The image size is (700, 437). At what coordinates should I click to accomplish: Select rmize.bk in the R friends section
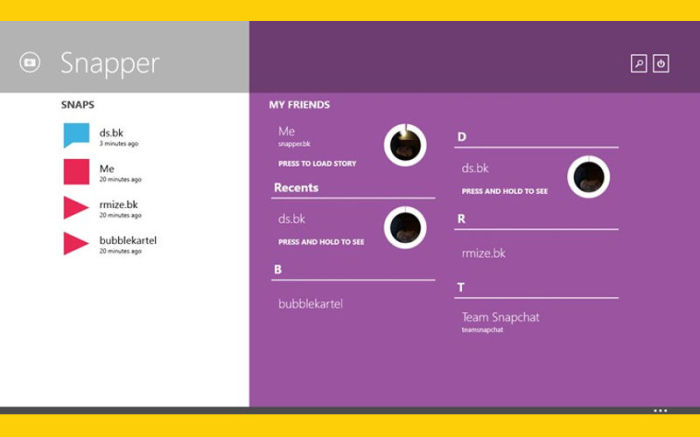483,253
